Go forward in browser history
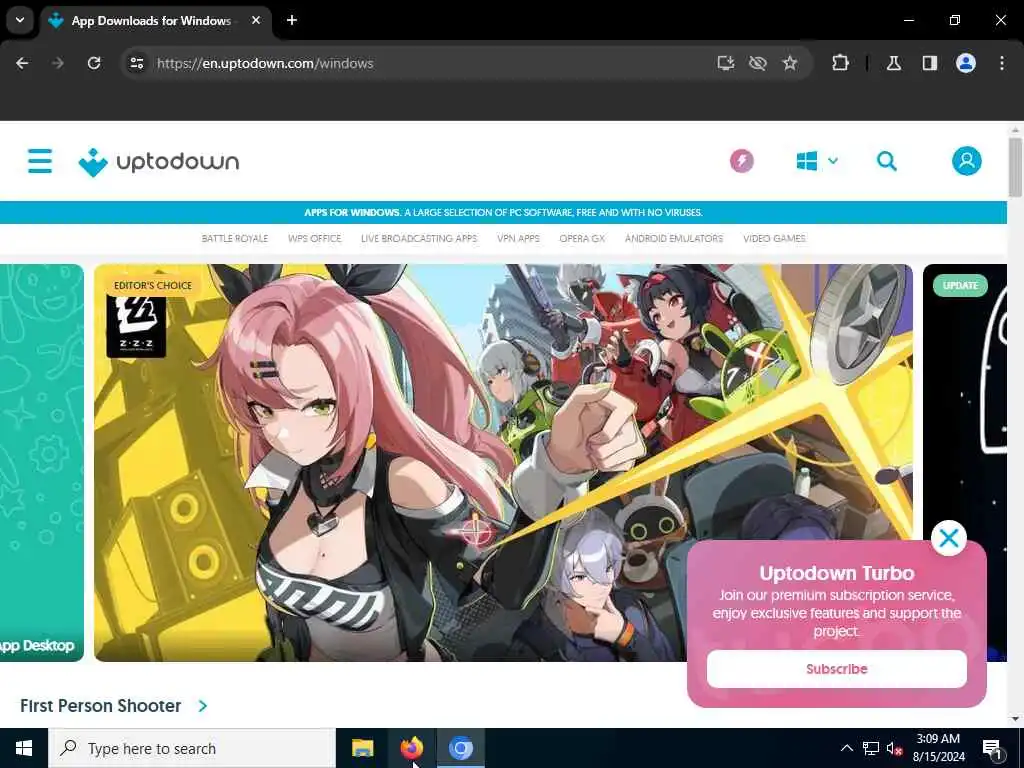This screenshot has height=768, width=1024. coord(58,63)
